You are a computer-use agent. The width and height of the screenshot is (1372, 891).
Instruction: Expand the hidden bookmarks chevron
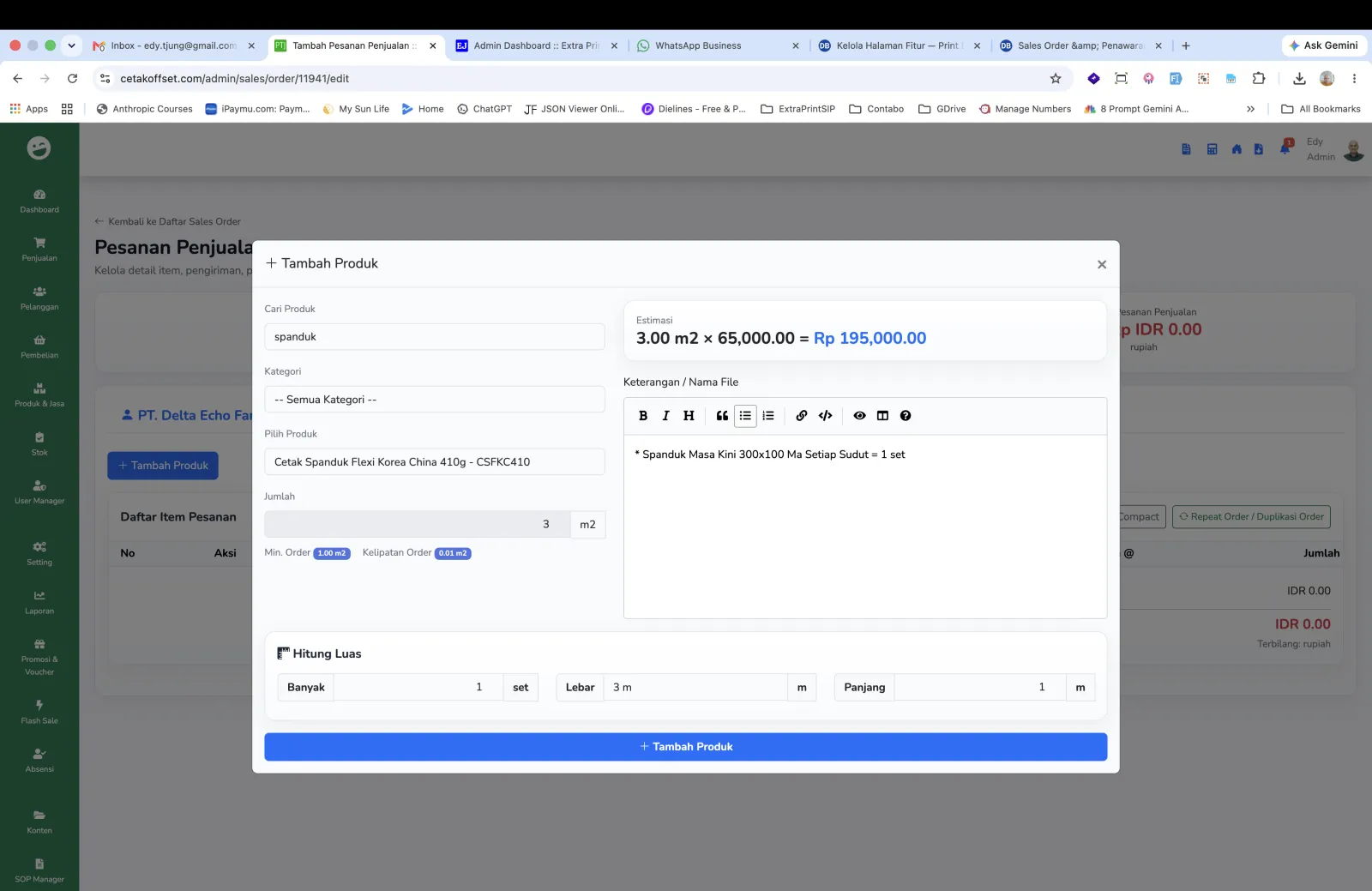[1250, 109]
